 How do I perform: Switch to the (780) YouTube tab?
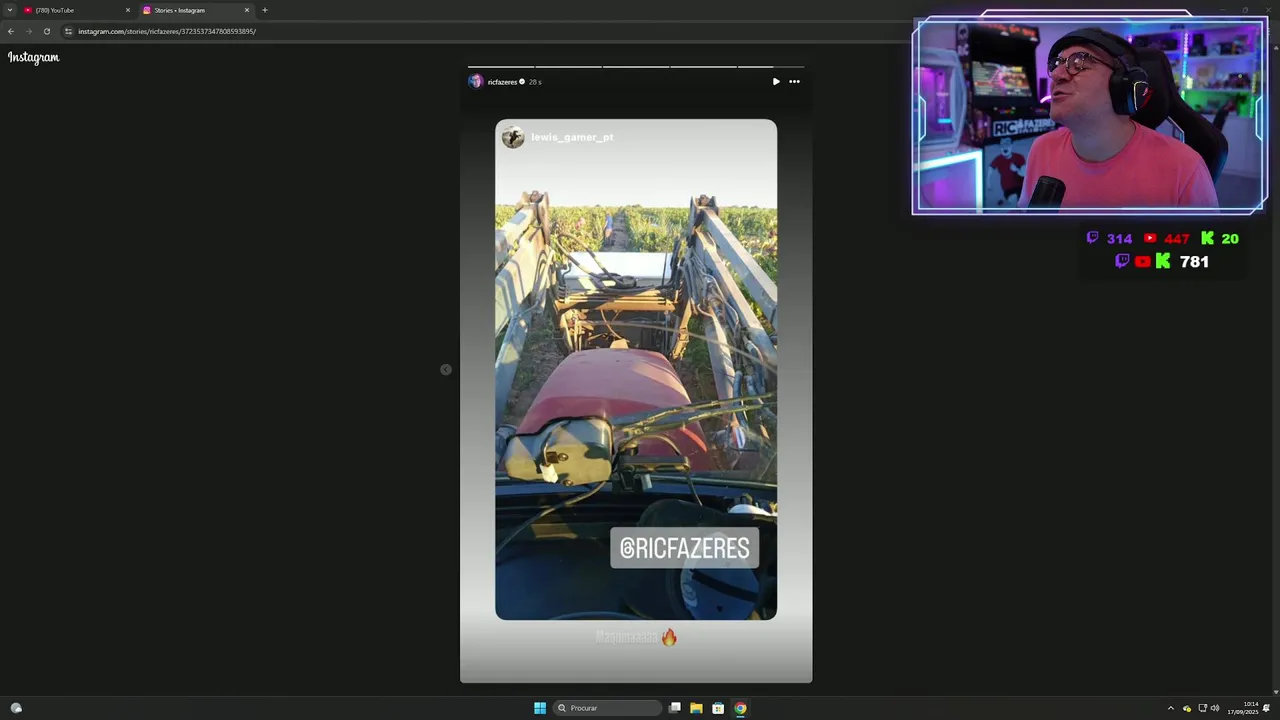click(77, 10)
